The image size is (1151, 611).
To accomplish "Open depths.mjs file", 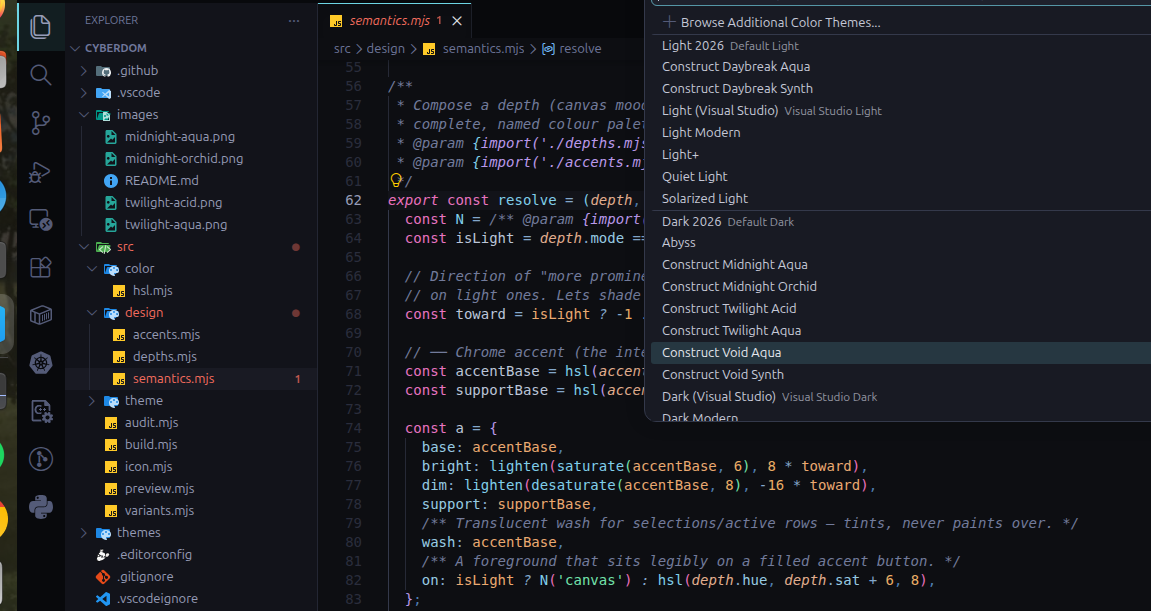I will [164, 357].
